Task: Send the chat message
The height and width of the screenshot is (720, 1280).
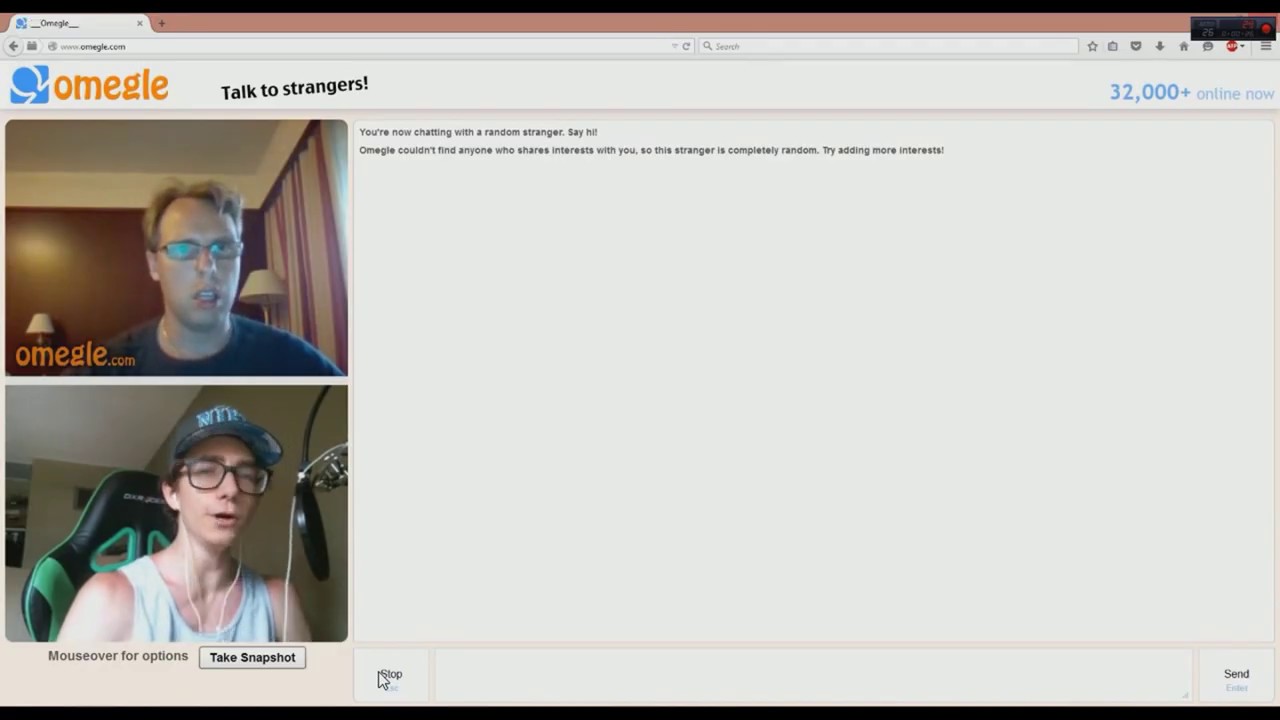Action: pyautogui.click(x=1236, y=675)
